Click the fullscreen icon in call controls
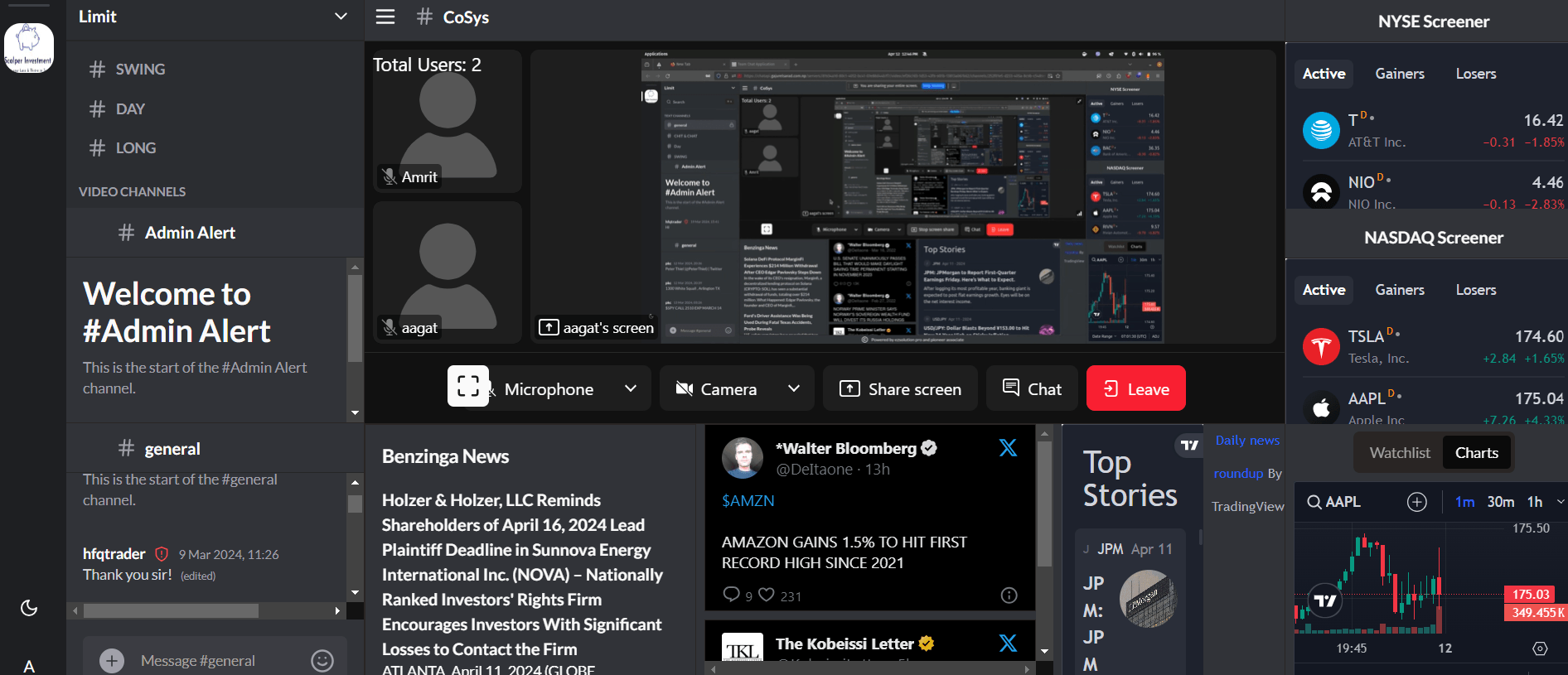 468,387
